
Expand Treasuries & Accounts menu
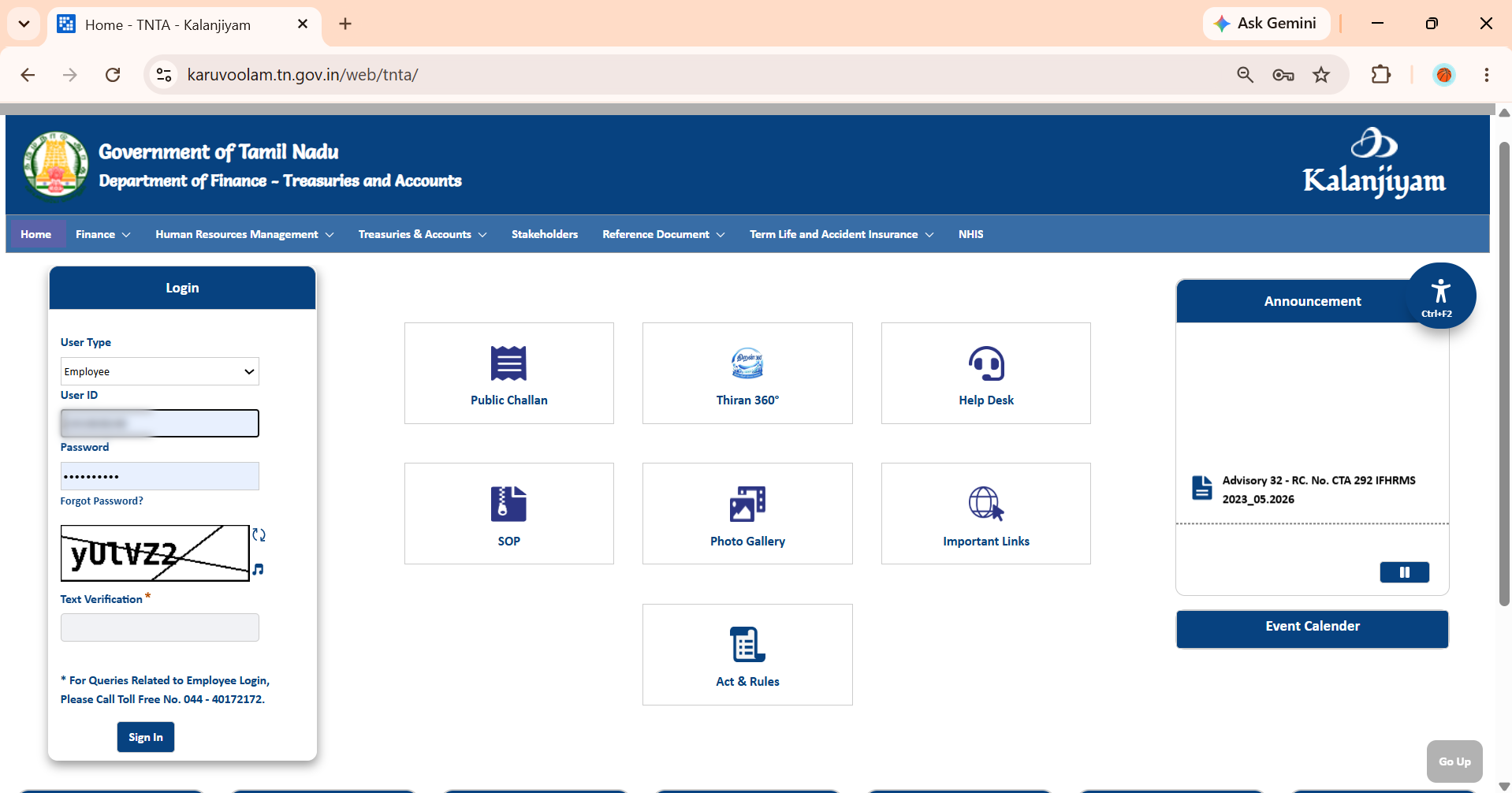tap(423, 234)
